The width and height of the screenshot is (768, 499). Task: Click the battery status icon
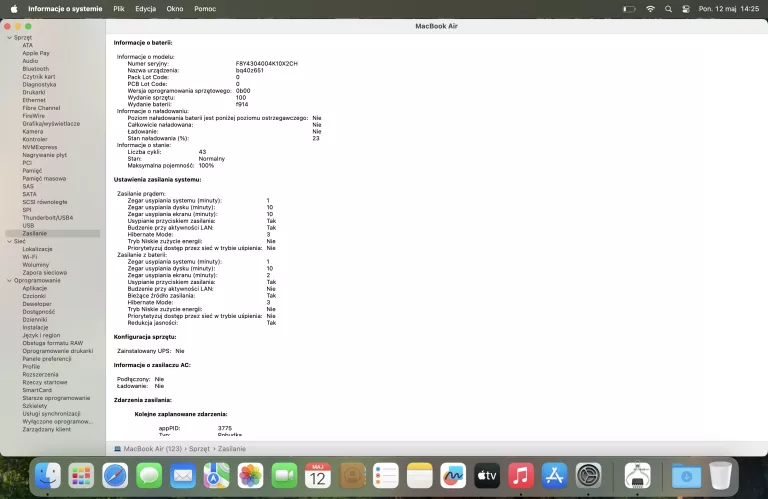point(629,9)
